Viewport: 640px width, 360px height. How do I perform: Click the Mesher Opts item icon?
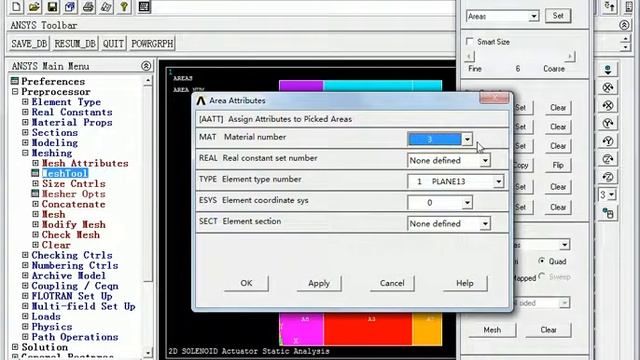click(x=36, y=194)
